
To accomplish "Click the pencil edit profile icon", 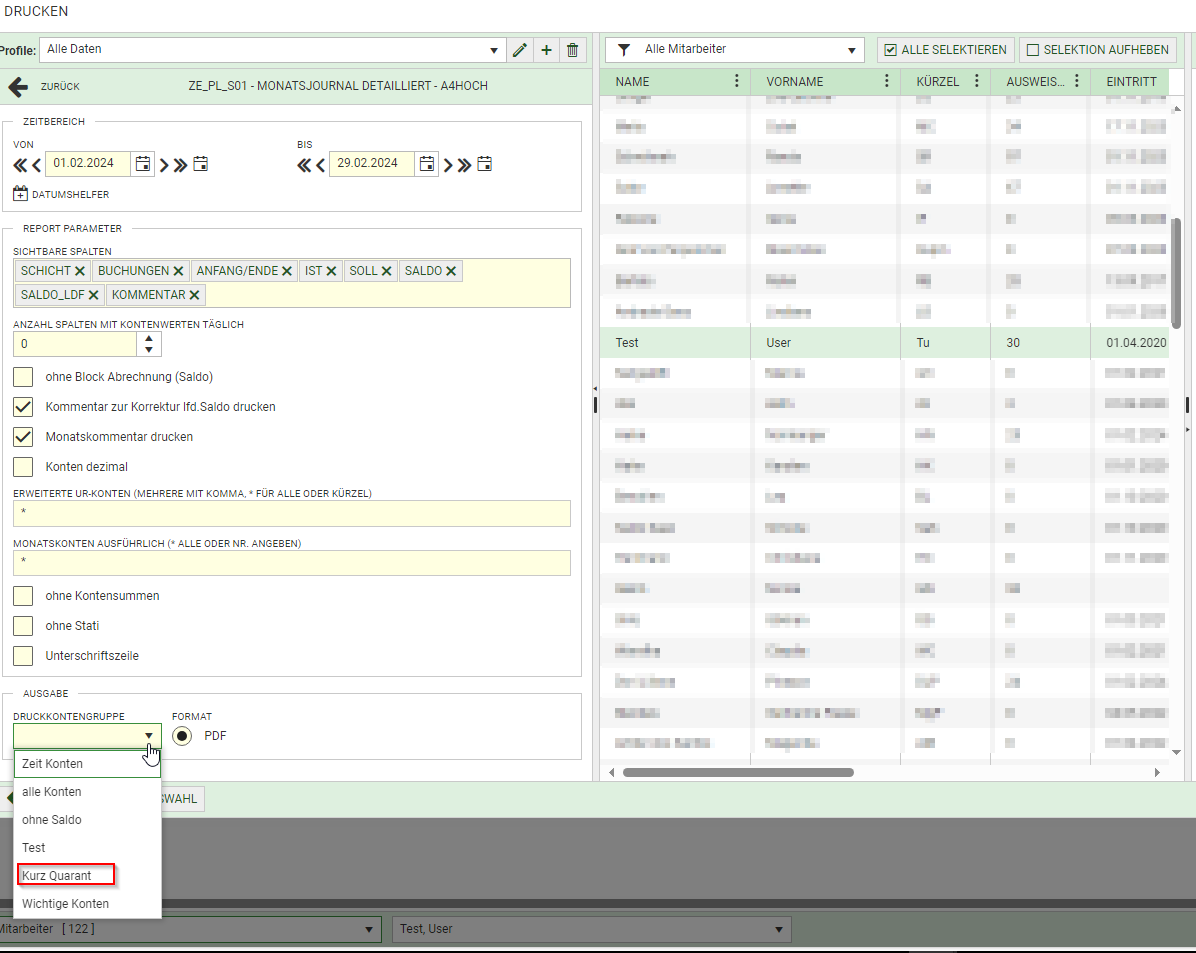I will (519, 50).
